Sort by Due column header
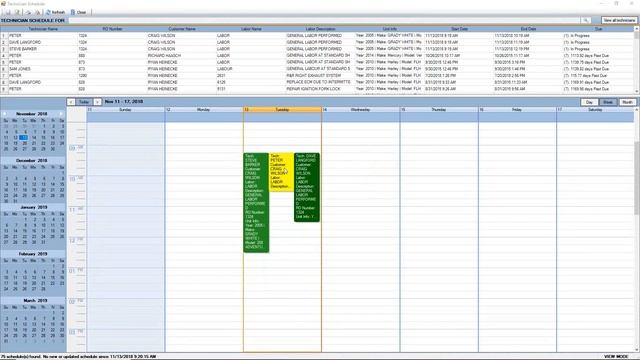The height and width of the screenshot is (360, 640). click(x=598, y=29)
